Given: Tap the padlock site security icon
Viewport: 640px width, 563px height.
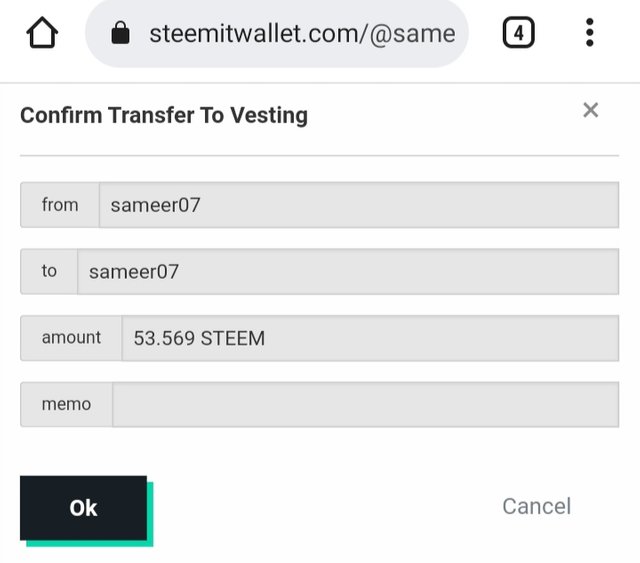Looking at the screenshot, I should (121, 34).
